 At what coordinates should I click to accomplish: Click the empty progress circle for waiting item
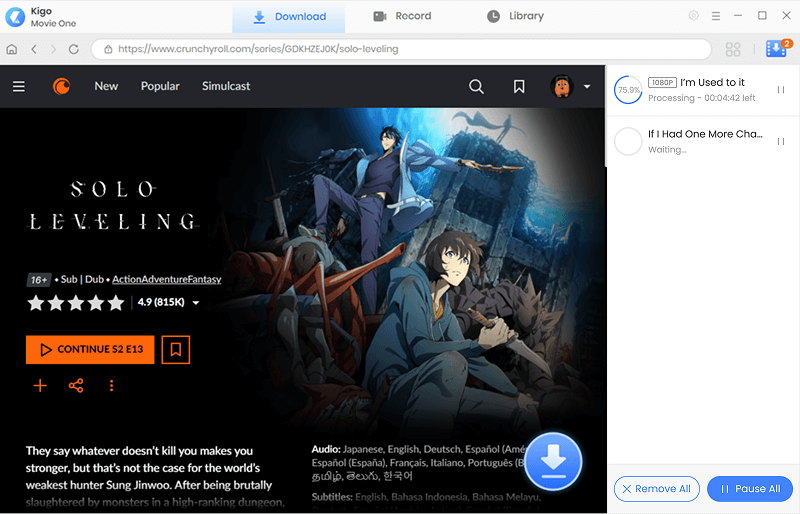(x=628, y=141)
